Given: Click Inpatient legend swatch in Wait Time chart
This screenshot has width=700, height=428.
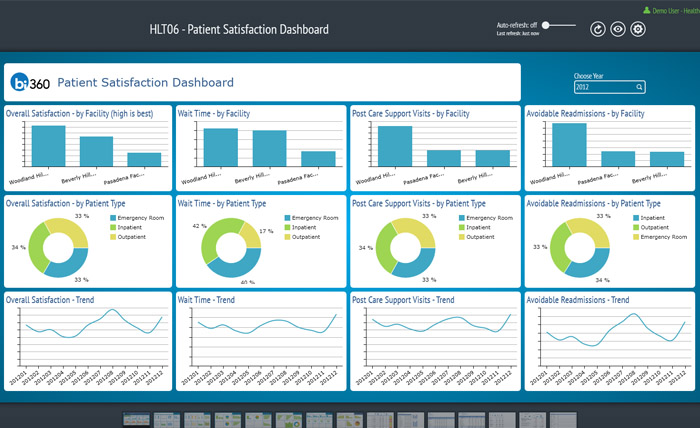Looking at the screenshot, I should (288, 227).
